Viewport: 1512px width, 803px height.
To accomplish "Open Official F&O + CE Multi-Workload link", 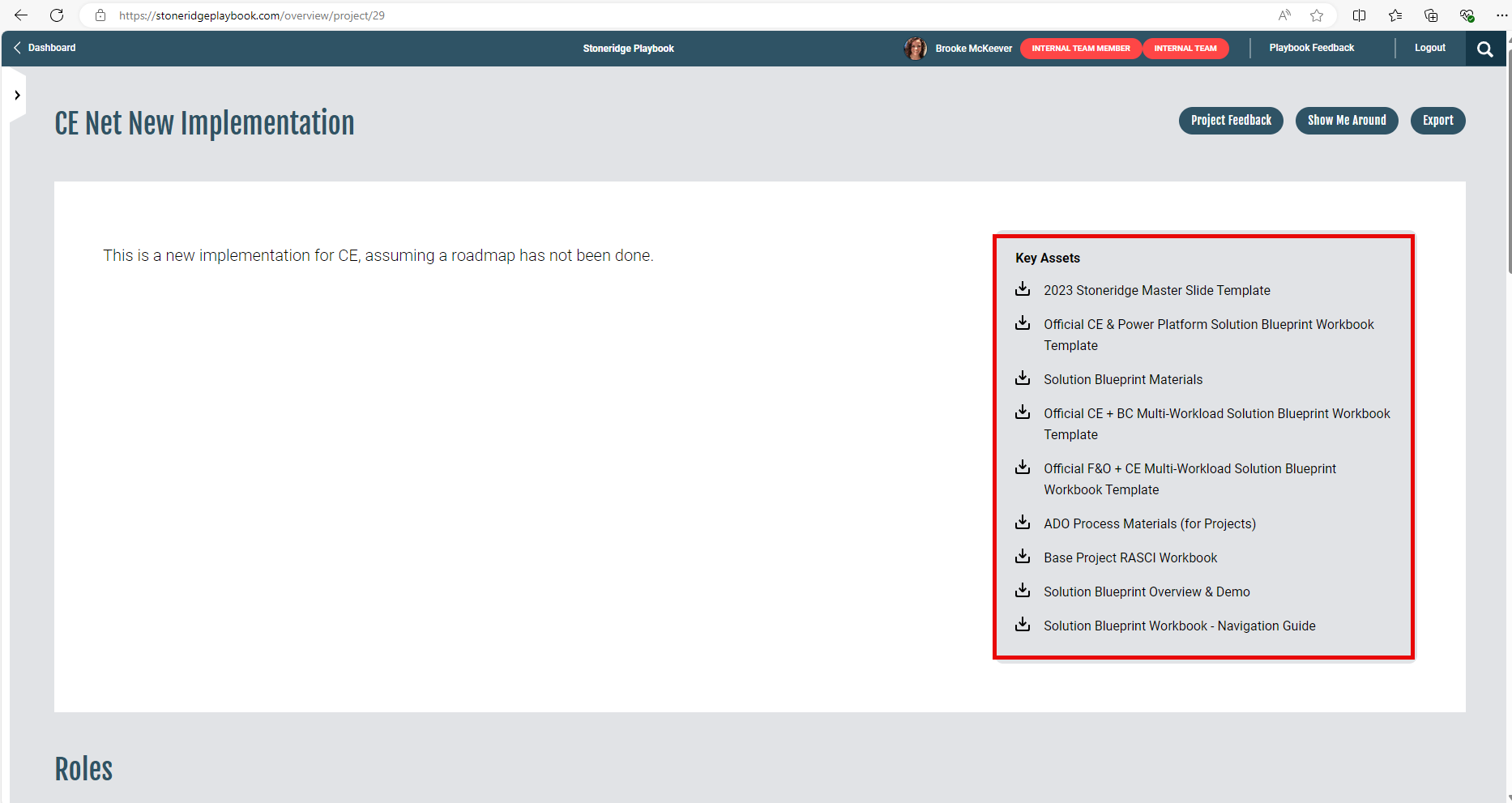I will pyautogui.click(x=1190, y=479).
